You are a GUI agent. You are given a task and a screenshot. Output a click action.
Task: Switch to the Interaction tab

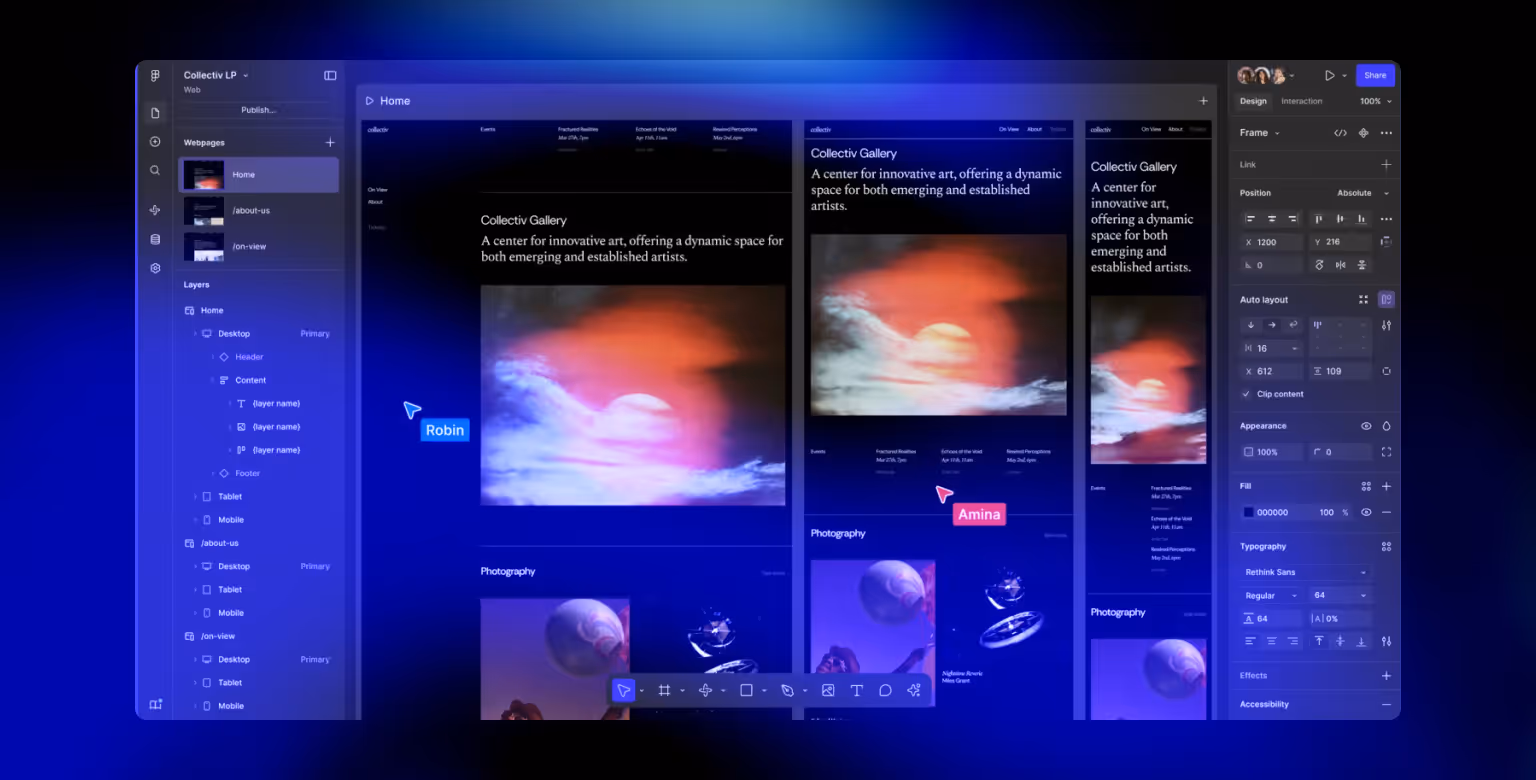click(1302, 101)
